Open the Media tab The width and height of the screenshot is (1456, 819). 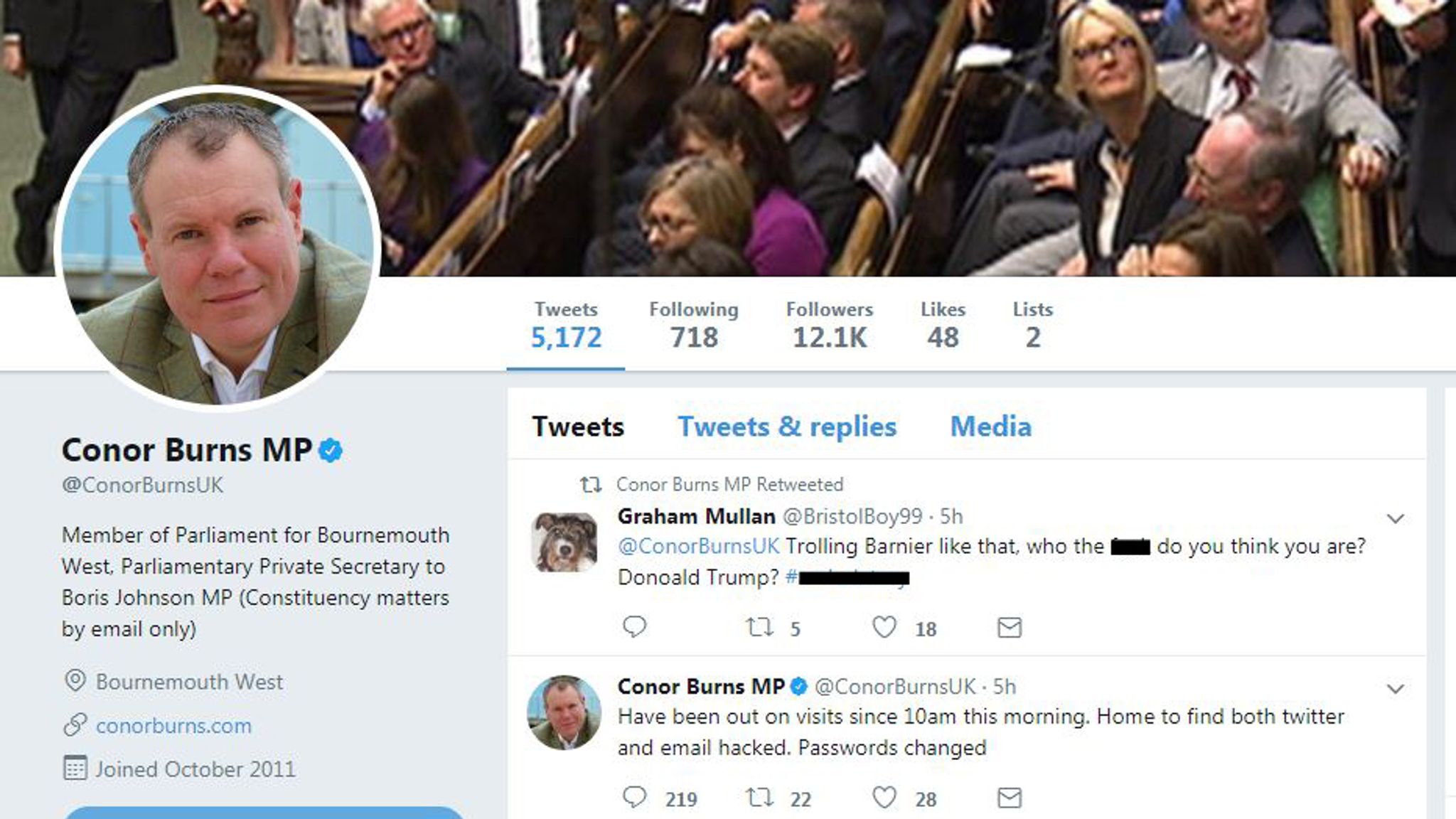click(x=990, y=427)
